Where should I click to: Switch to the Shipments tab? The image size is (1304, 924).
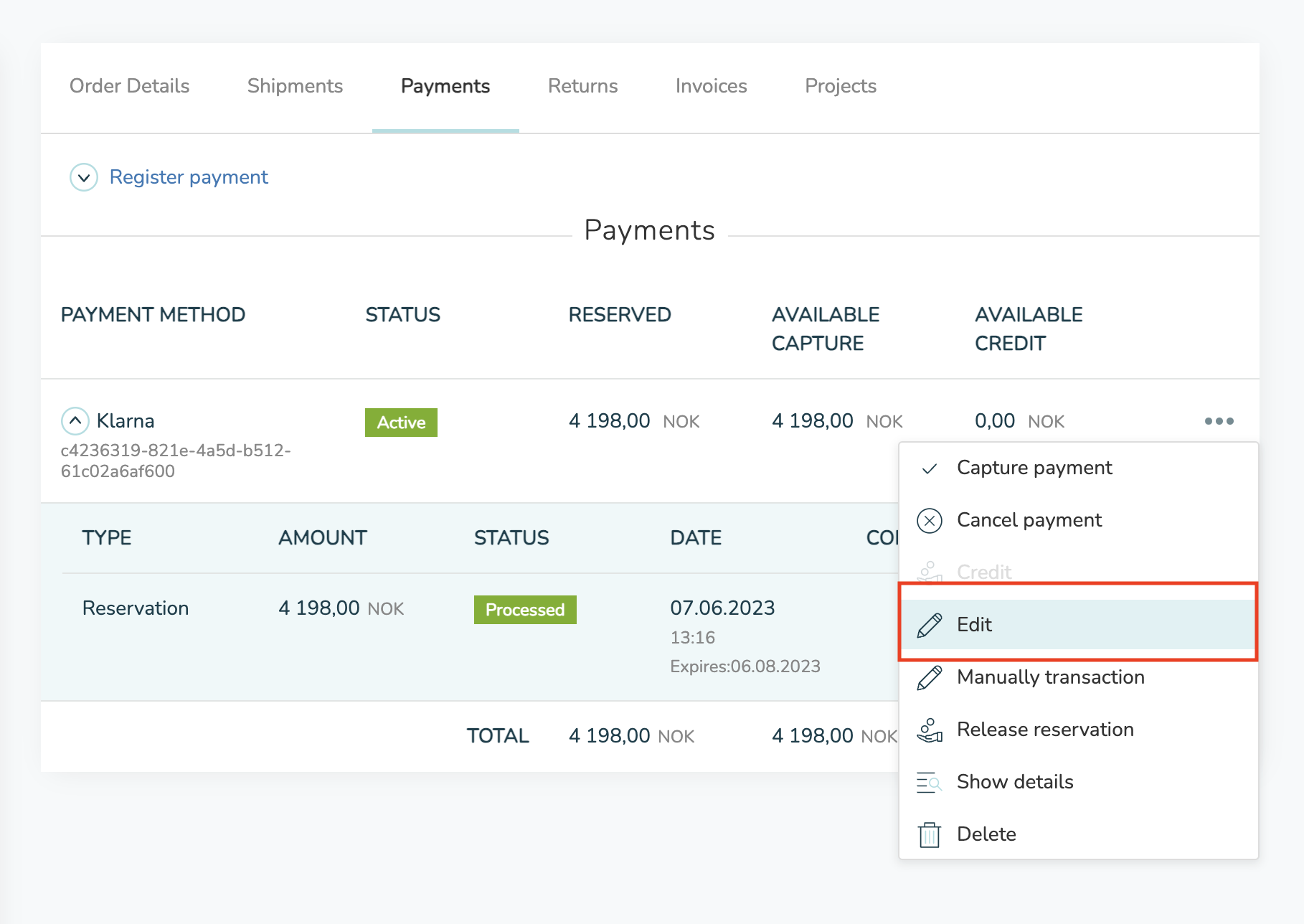point(295,86)
